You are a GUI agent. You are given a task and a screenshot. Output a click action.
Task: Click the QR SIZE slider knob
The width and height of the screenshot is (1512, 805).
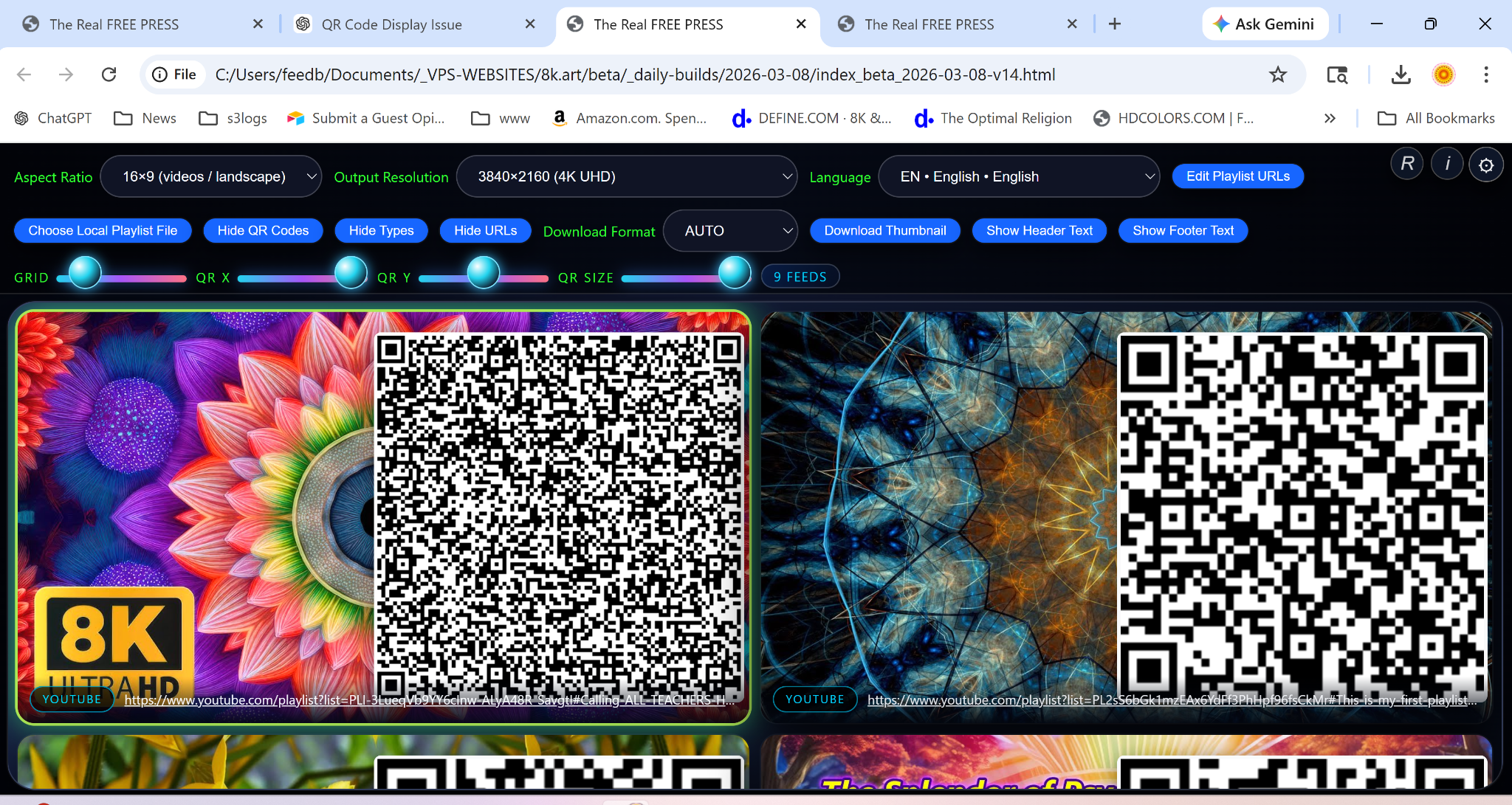coord(735,272)
